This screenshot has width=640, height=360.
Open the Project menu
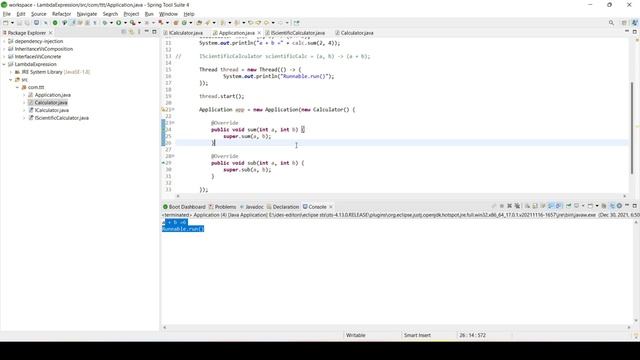pyautogui.click(x=131, y=14)
